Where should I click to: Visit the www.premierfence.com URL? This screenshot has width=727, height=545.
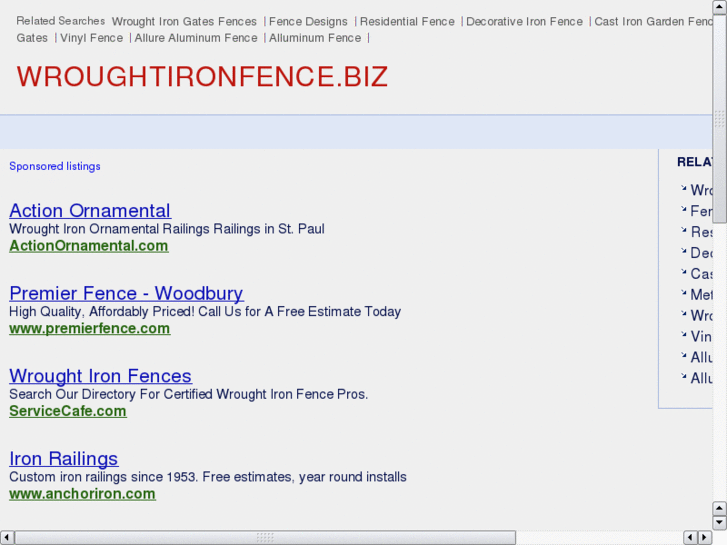(89, 328)
